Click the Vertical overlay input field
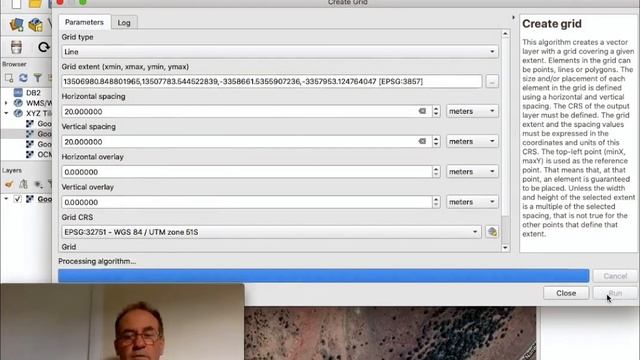This screenshot has height=360, width=640. click(x=247, y=202)
